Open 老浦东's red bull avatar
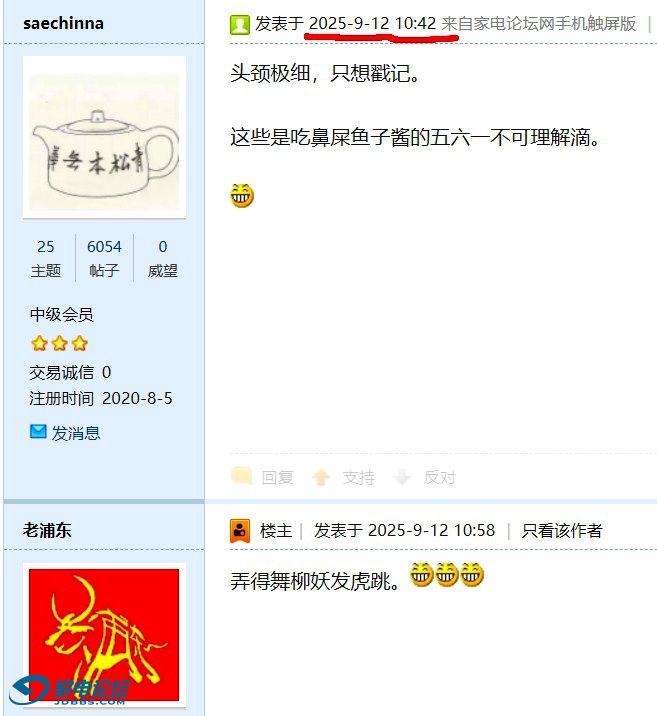657x716 pixels. (x=104, y=635)
